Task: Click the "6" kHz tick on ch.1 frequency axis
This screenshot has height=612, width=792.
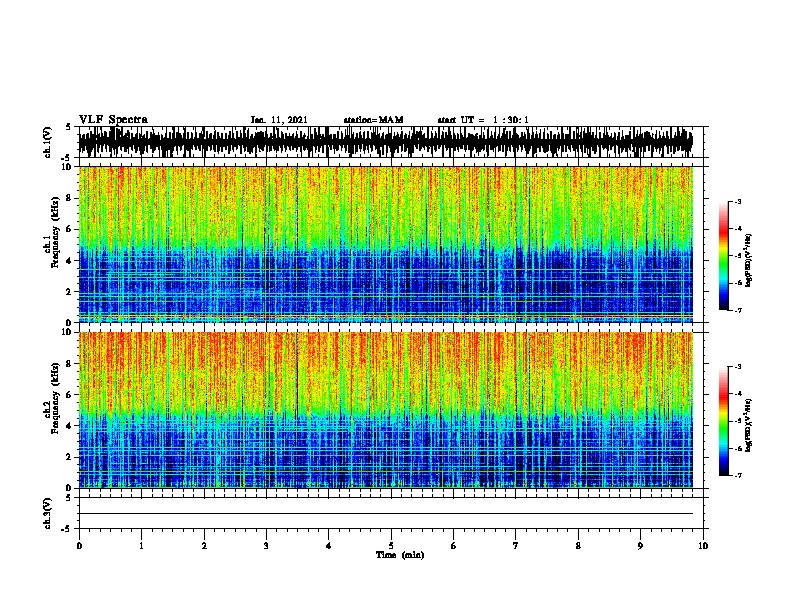Action: [70, 229]
